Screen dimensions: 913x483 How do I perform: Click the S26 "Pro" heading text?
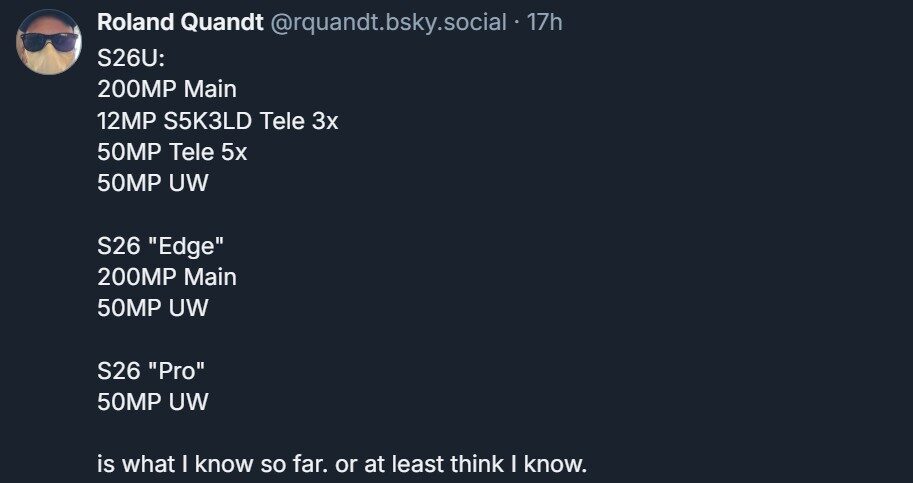pyautogui.click(x=151, y=370)
